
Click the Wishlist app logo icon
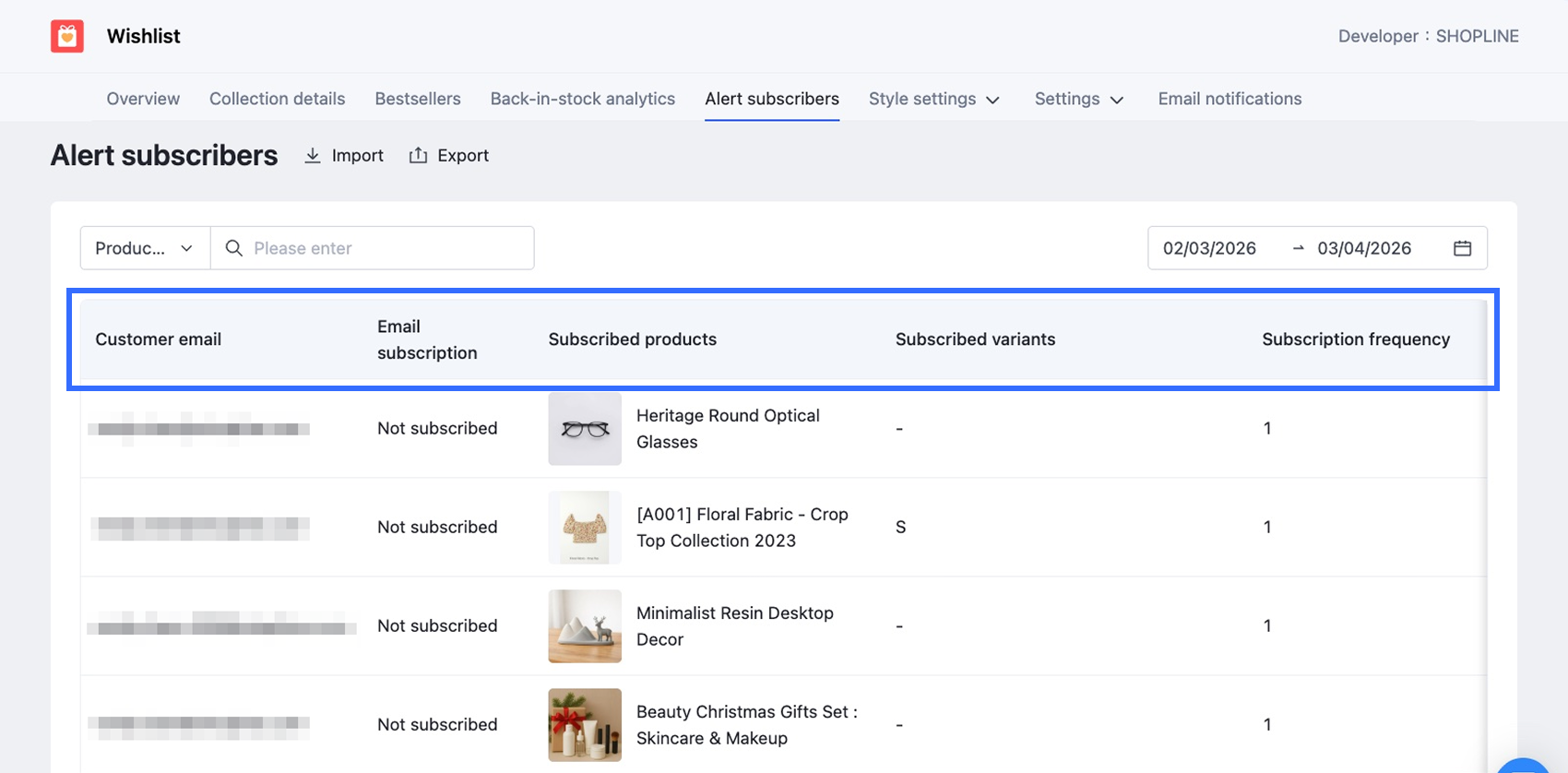coord(67,36)
